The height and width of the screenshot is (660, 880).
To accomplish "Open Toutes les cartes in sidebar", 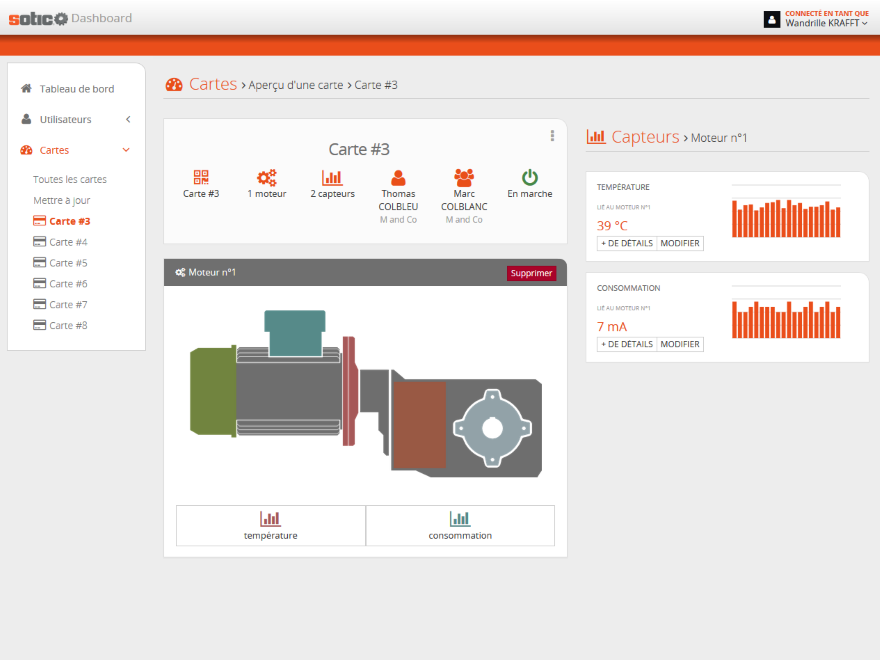I will (x=70, y=179).
